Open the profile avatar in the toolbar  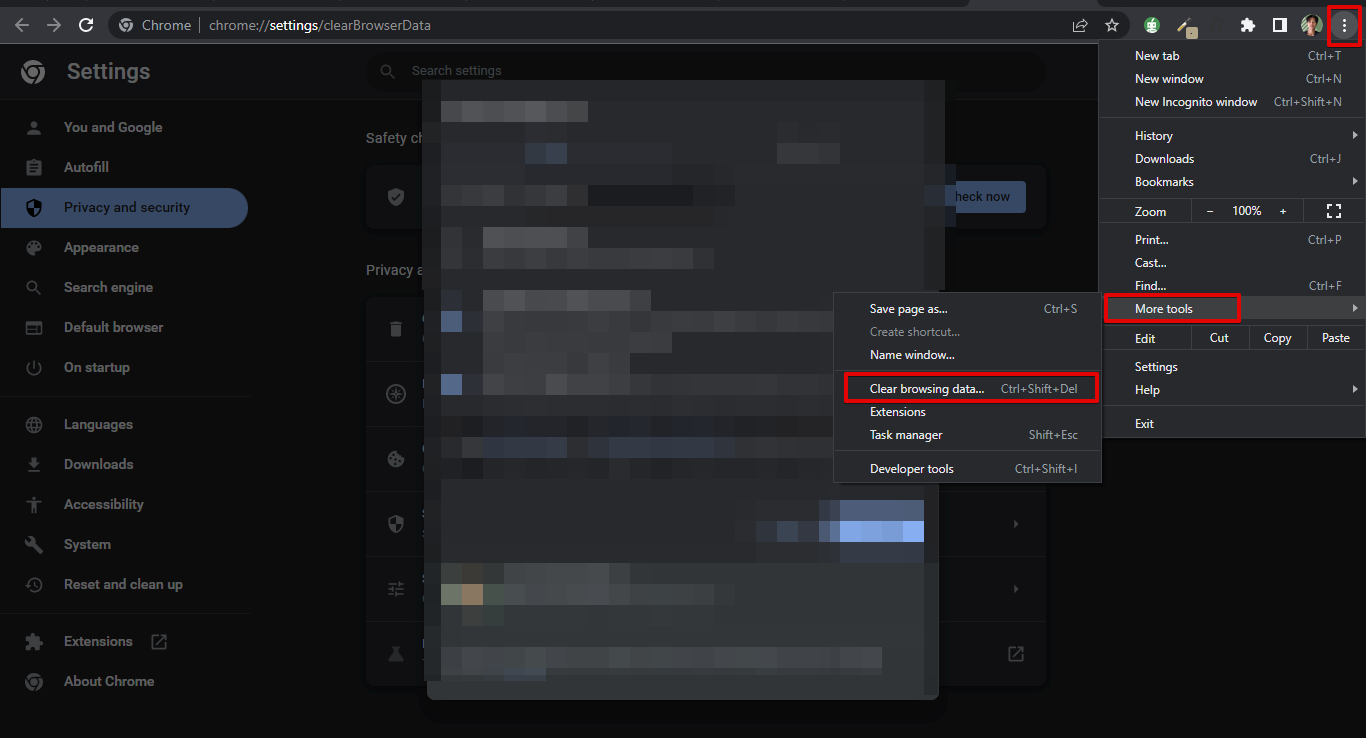click(x=1311, y=25)
